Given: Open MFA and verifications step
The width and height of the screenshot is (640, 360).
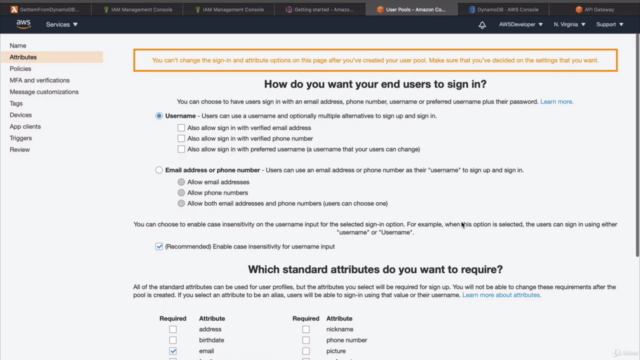Looking at the screenshot, I should tap(40, 80).
